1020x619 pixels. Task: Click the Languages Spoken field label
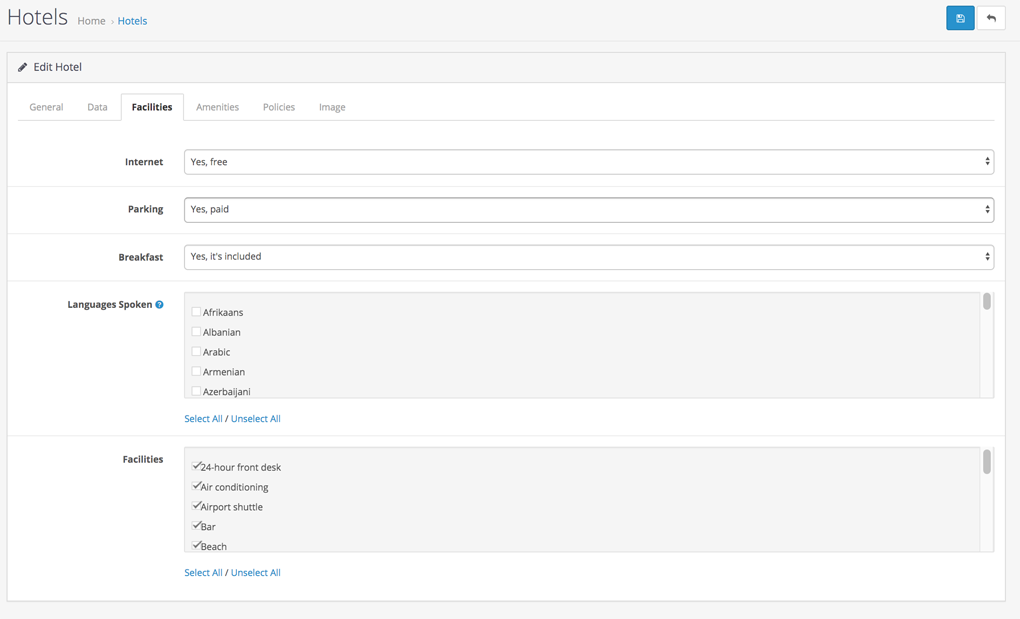click(110, 304)
